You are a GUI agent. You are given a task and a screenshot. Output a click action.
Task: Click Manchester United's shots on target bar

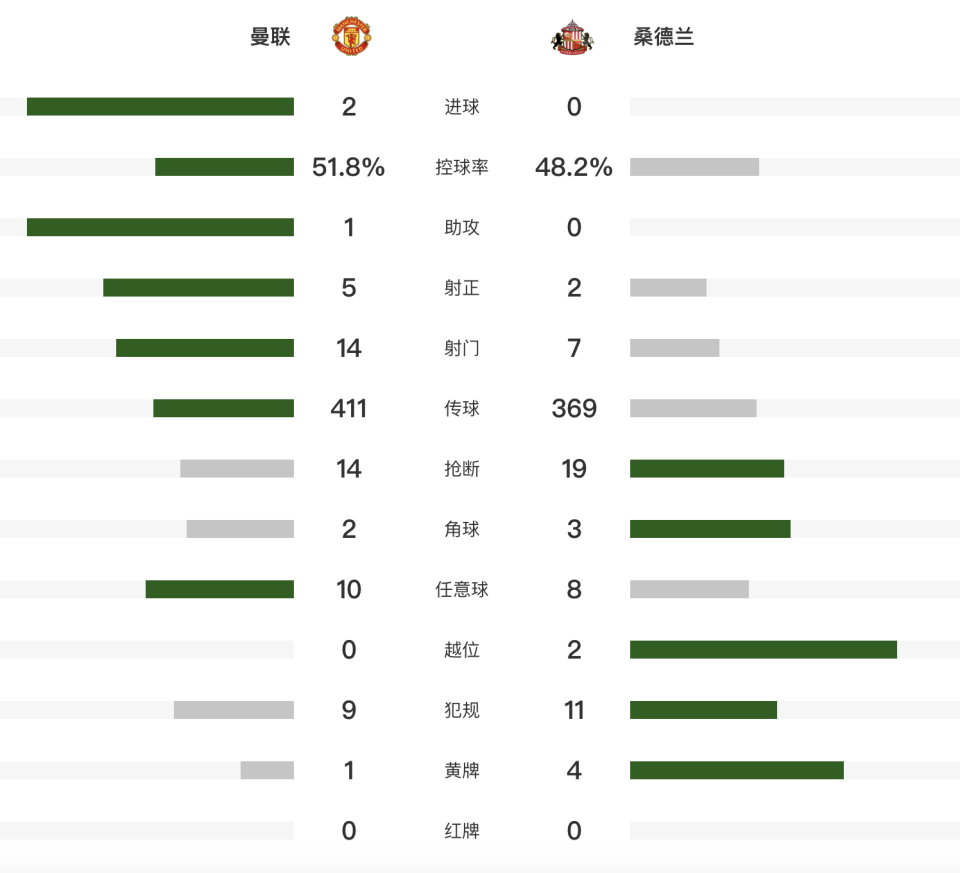coord(198,288)
